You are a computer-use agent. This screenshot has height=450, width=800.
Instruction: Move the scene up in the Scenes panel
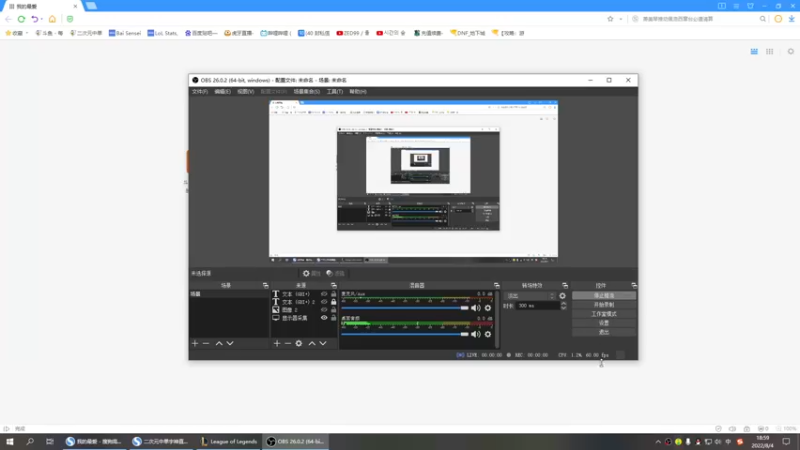[x=219, y=343]
